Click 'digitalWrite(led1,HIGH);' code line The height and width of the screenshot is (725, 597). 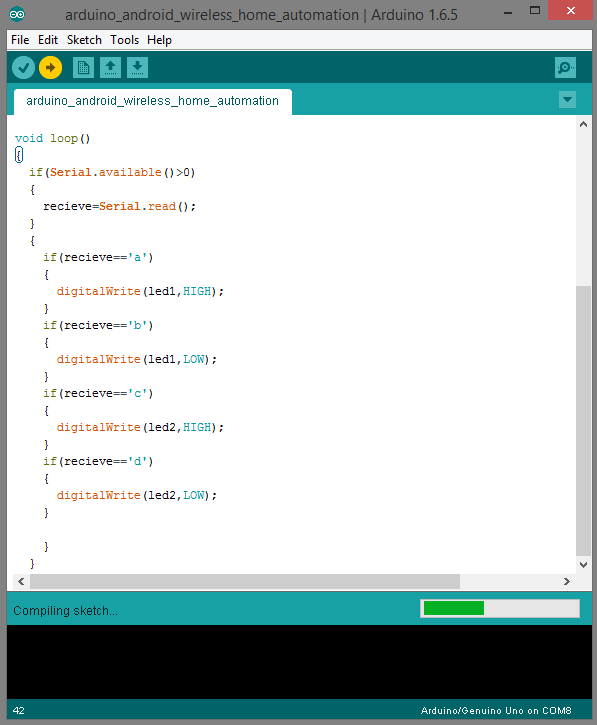140,291
